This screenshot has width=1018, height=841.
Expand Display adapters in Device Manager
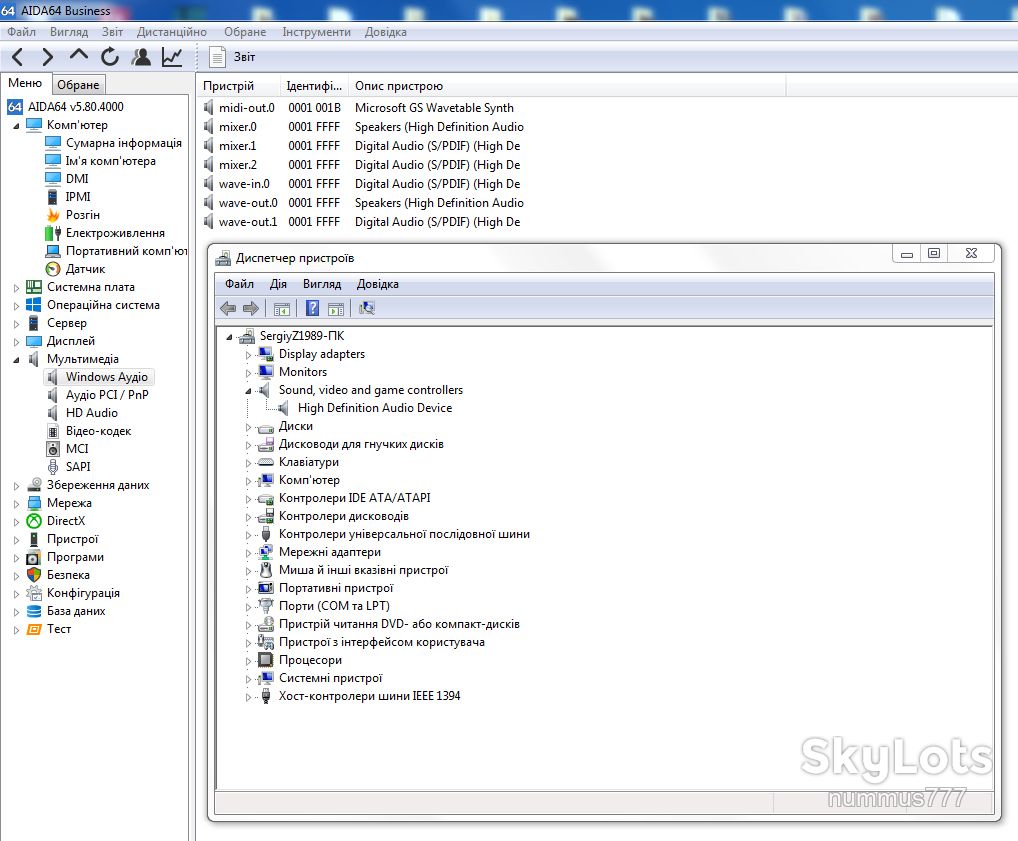pos(248,355)
